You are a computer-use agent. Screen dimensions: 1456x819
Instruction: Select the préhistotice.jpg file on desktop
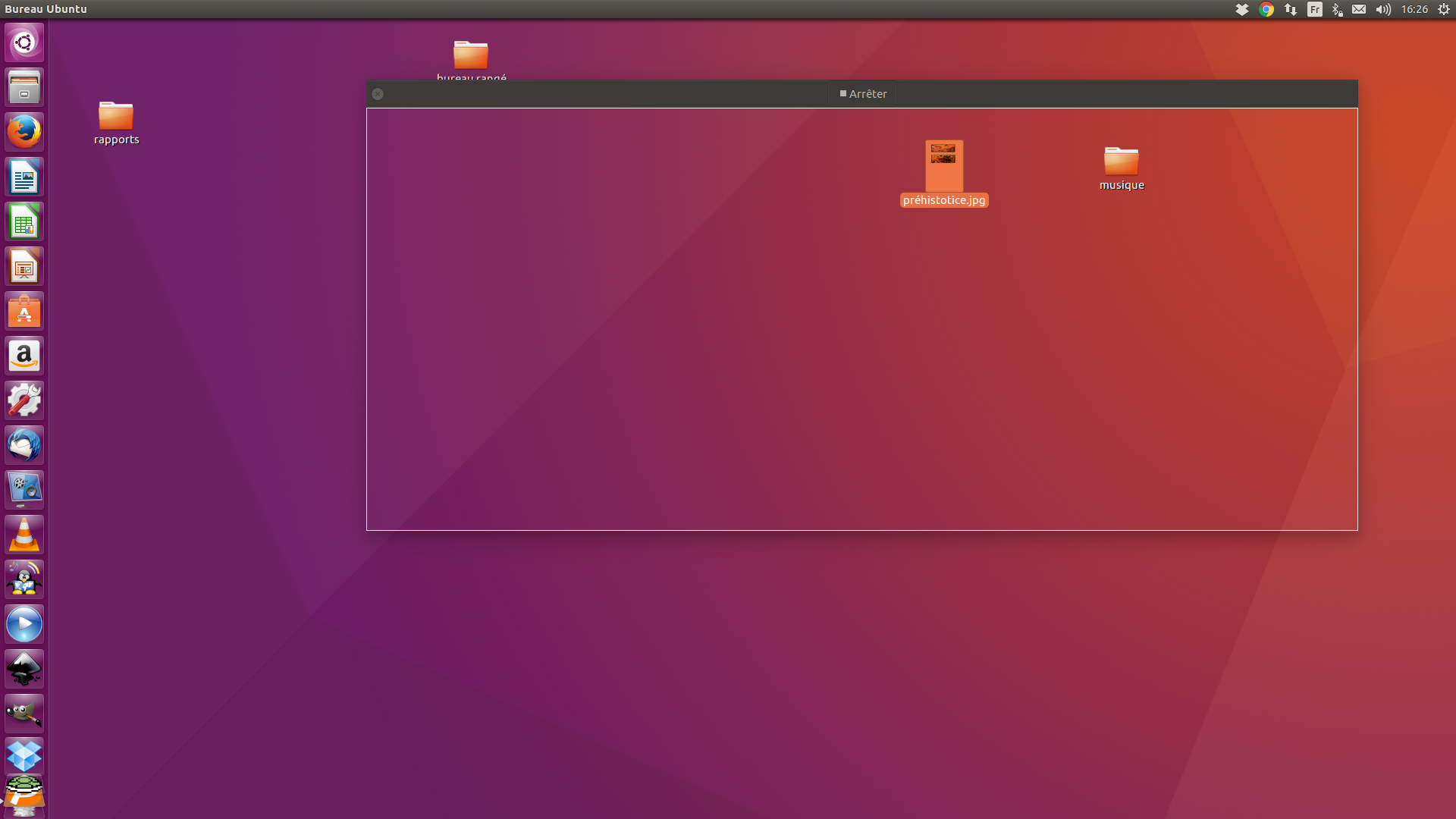pyautogui.click(x=943, y=167)
